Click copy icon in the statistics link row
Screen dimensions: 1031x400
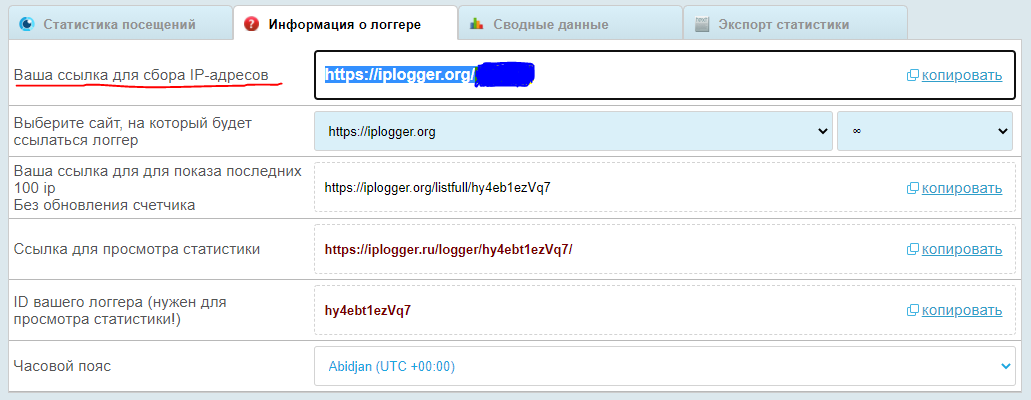pos(913,250)
